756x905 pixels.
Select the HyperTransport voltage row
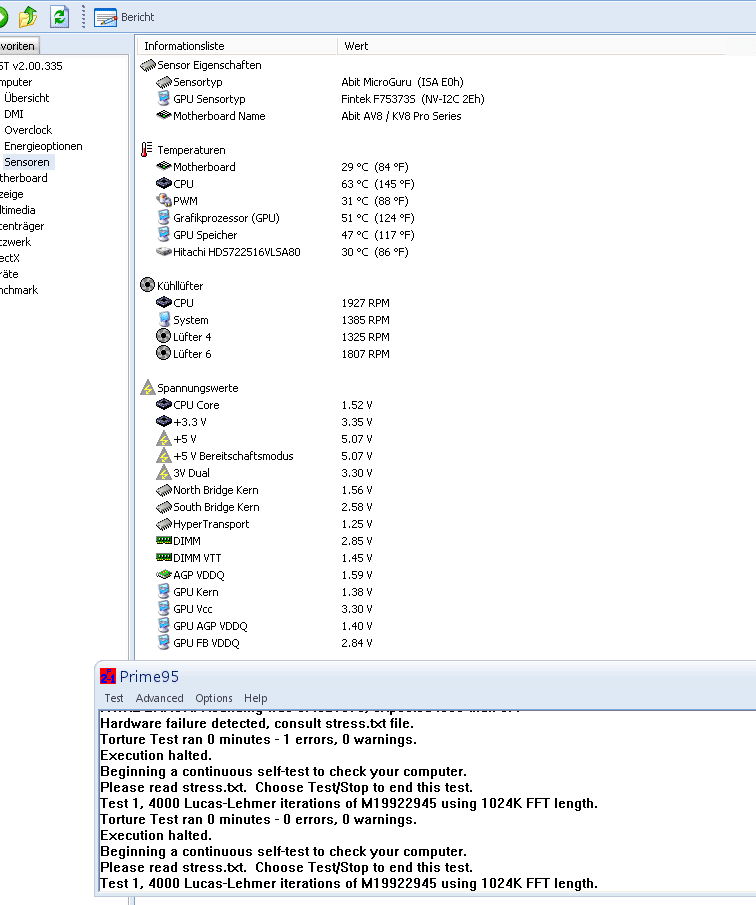click(264, 524)
